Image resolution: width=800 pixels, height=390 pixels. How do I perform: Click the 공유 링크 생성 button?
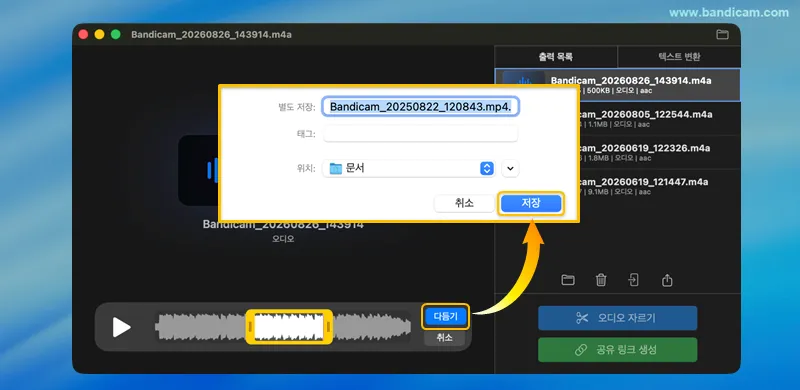point(617,350)
